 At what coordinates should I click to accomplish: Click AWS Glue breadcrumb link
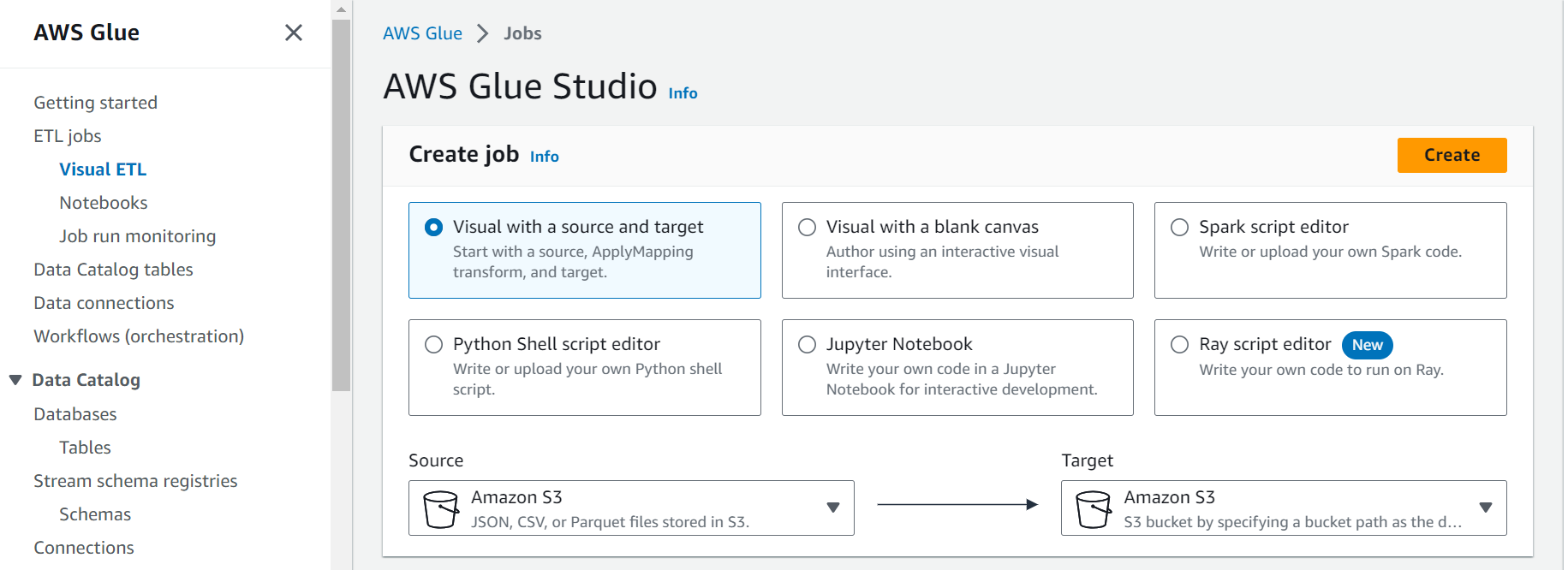pos(422,33)
